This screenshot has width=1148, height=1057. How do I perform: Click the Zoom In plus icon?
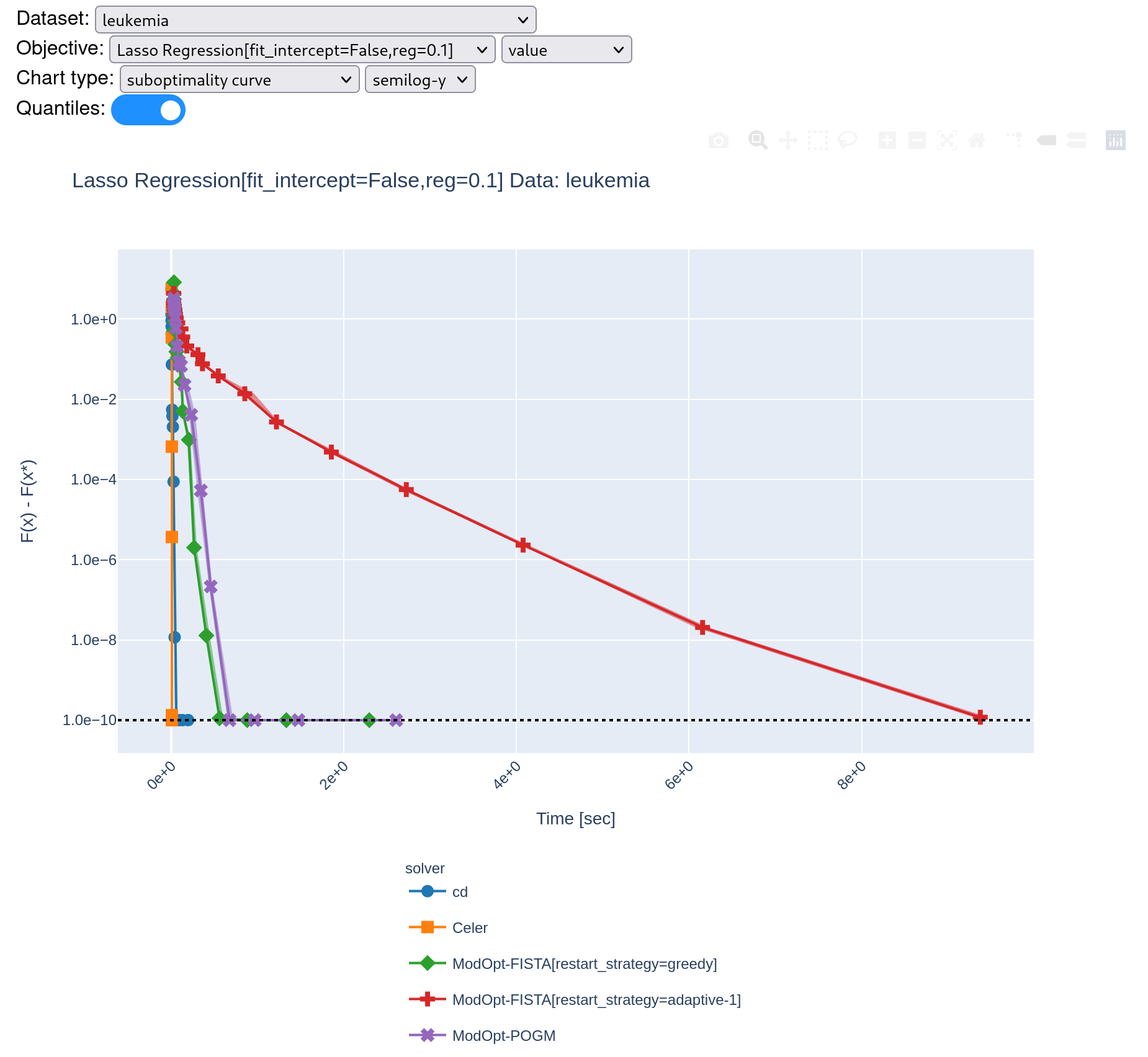click(887, 141)
